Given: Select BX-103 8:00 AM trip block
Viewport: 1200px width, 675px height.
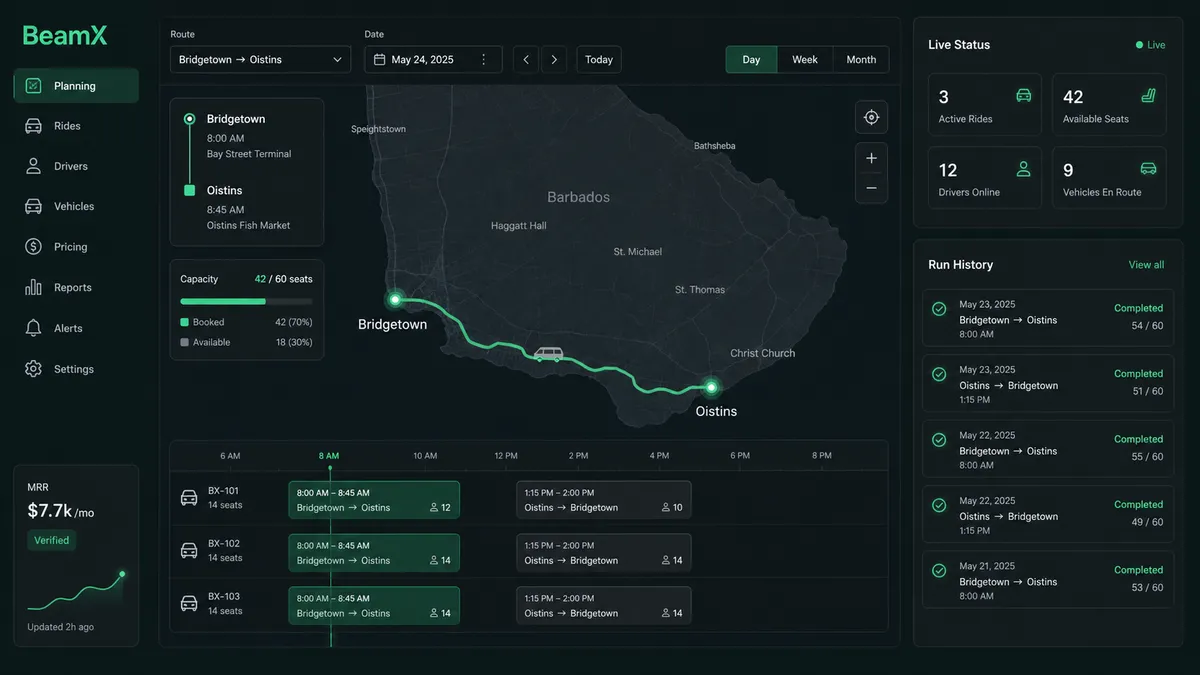Looking at the screenshot, I should [374, 606].
